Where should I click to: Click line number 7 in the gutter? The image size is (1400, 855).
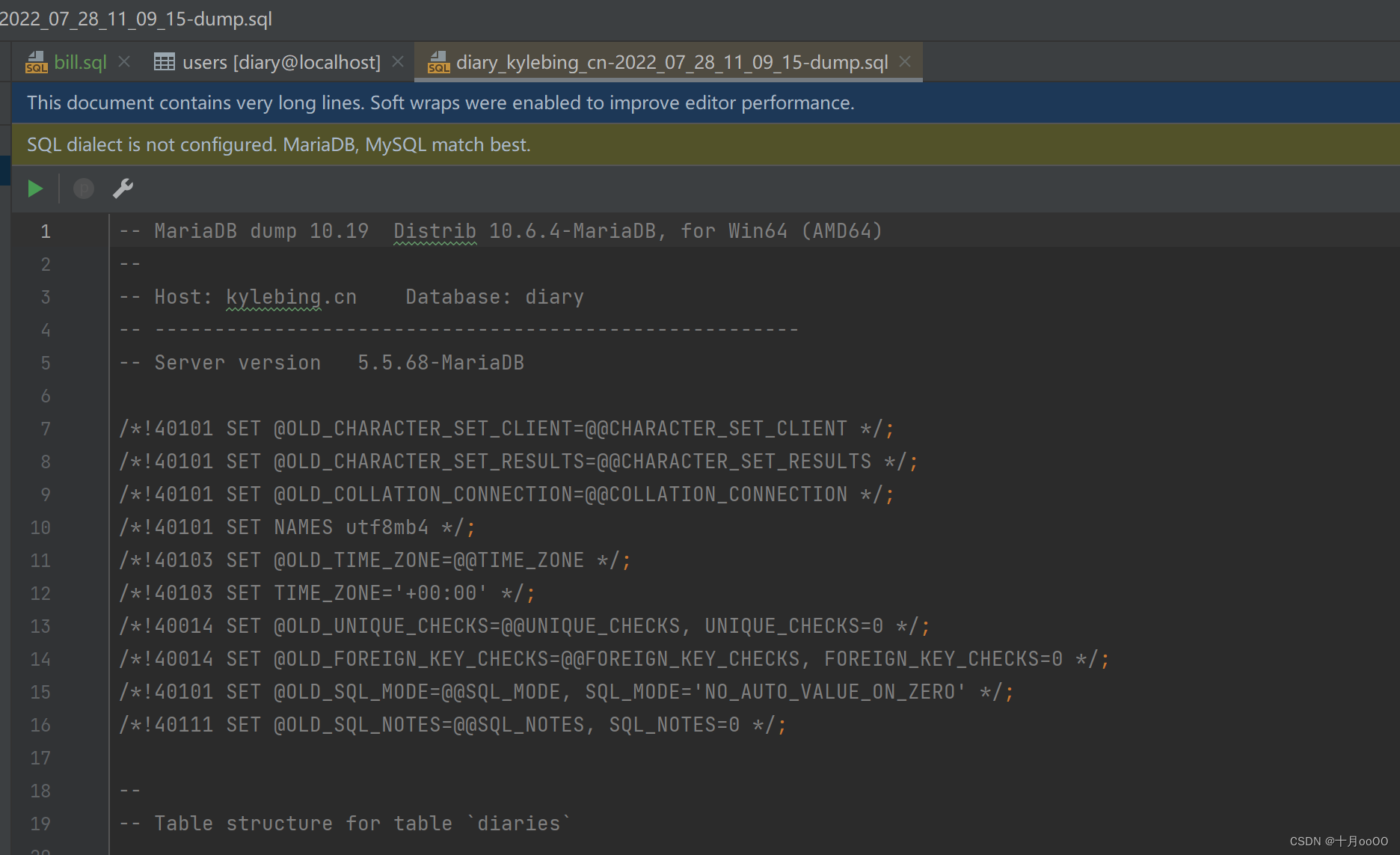46,429
